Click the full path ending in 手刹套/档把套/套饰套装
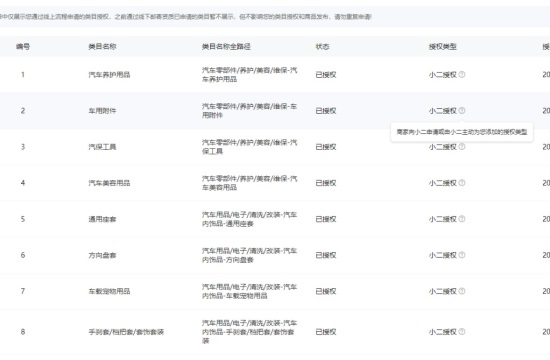 click(249, 332)
